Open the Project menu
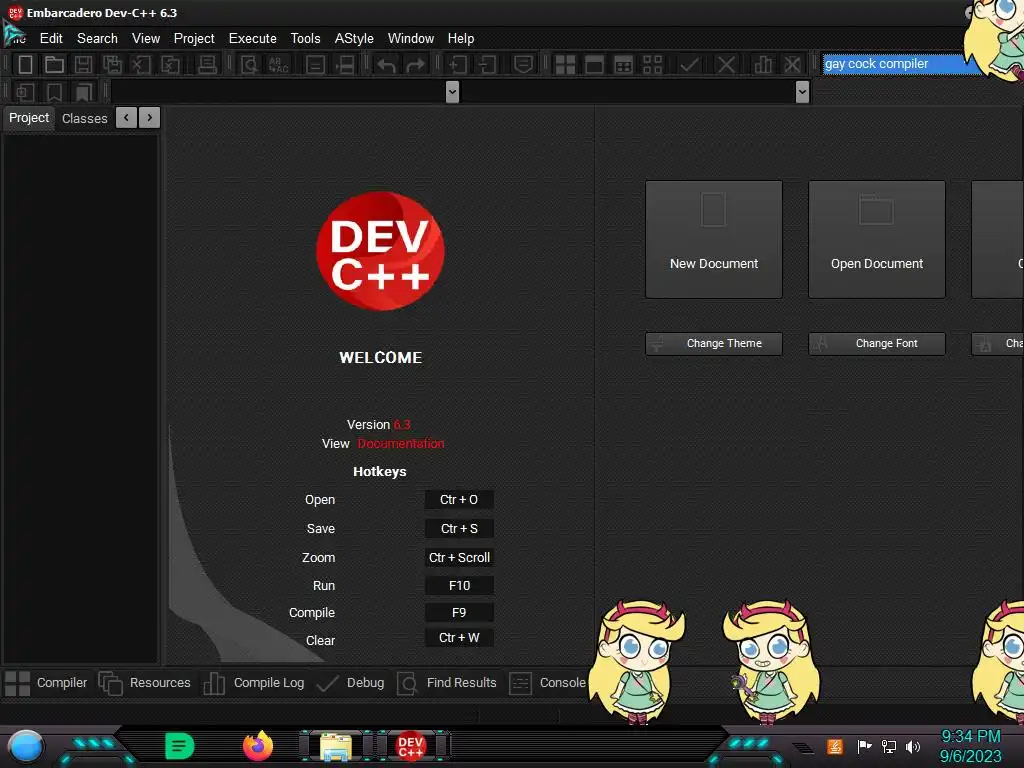 click(x=194, y=39)
